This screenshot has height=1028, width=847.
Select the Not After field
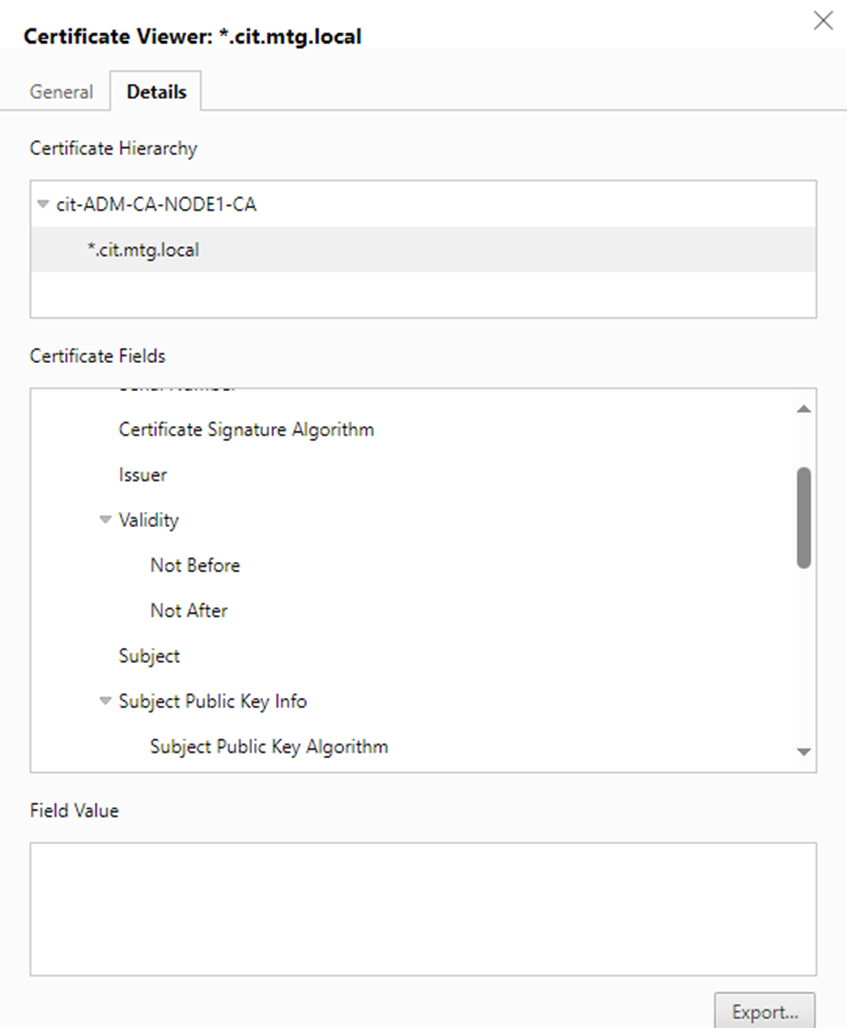pyautogui.click(x=187, y=610)
